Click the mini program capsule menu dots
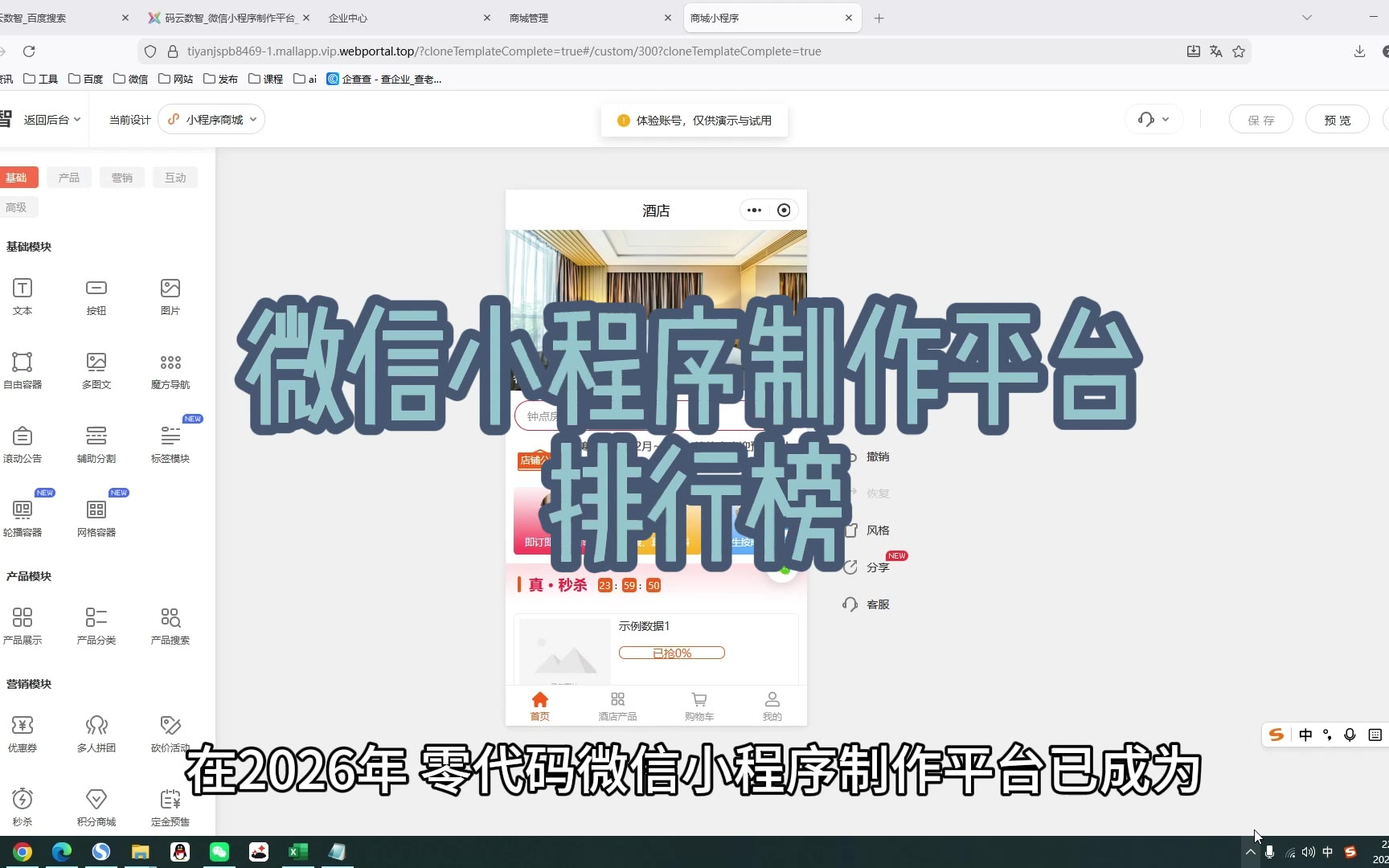This screenshot has width=1389, height=868. (x=754, y=211)
